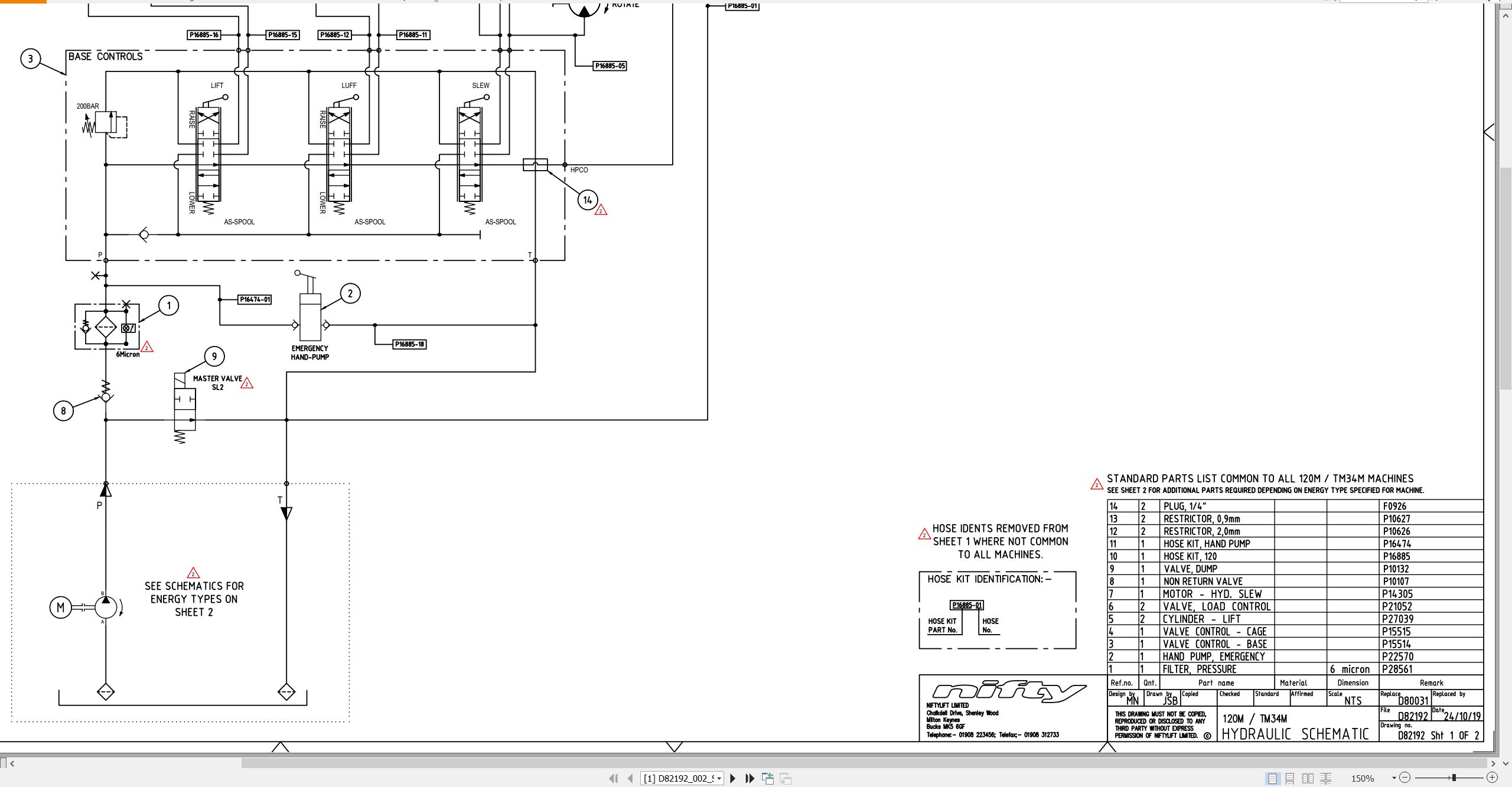Click the zoom slider handle
This screenshot has width=1512, height=787.
pos(1454,778)
